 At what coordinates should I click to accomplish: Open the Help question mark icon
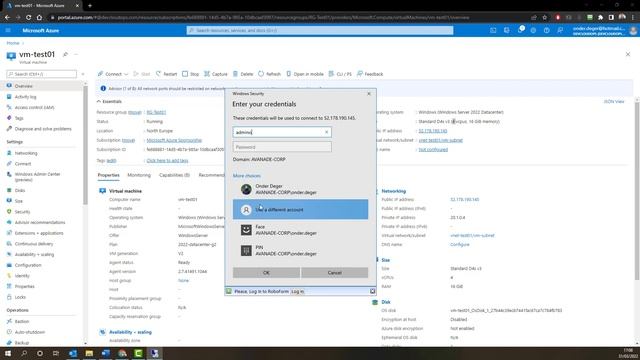547,30
